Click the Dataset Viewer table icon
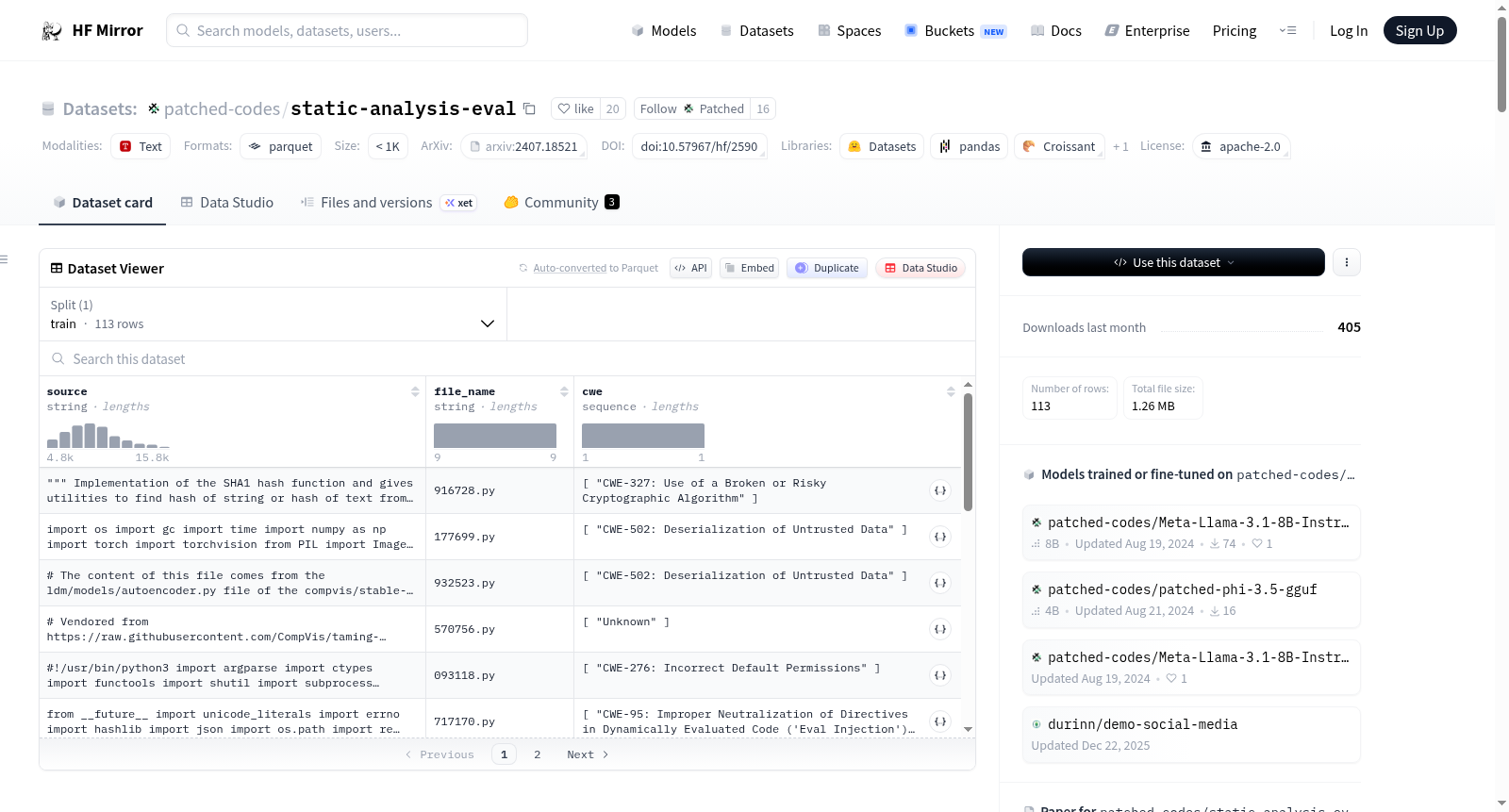Viewport: 1509px width, 812px height. click(57, 269)
